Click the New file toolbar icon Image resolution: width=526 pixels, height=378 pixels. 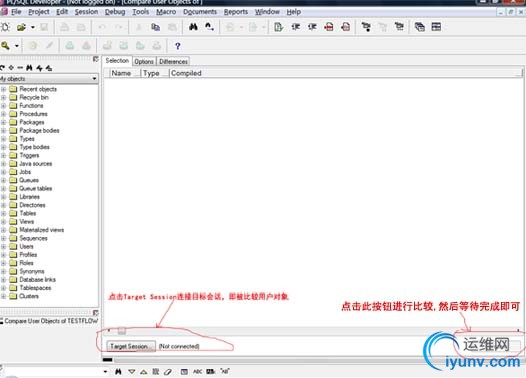click(x=6, y=27)
